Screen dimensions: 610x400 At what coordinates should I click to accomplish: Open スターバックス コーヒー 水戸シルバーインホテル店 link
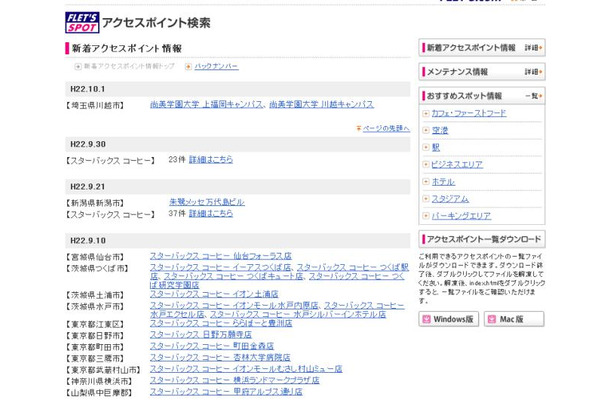(x=298, y=314)
